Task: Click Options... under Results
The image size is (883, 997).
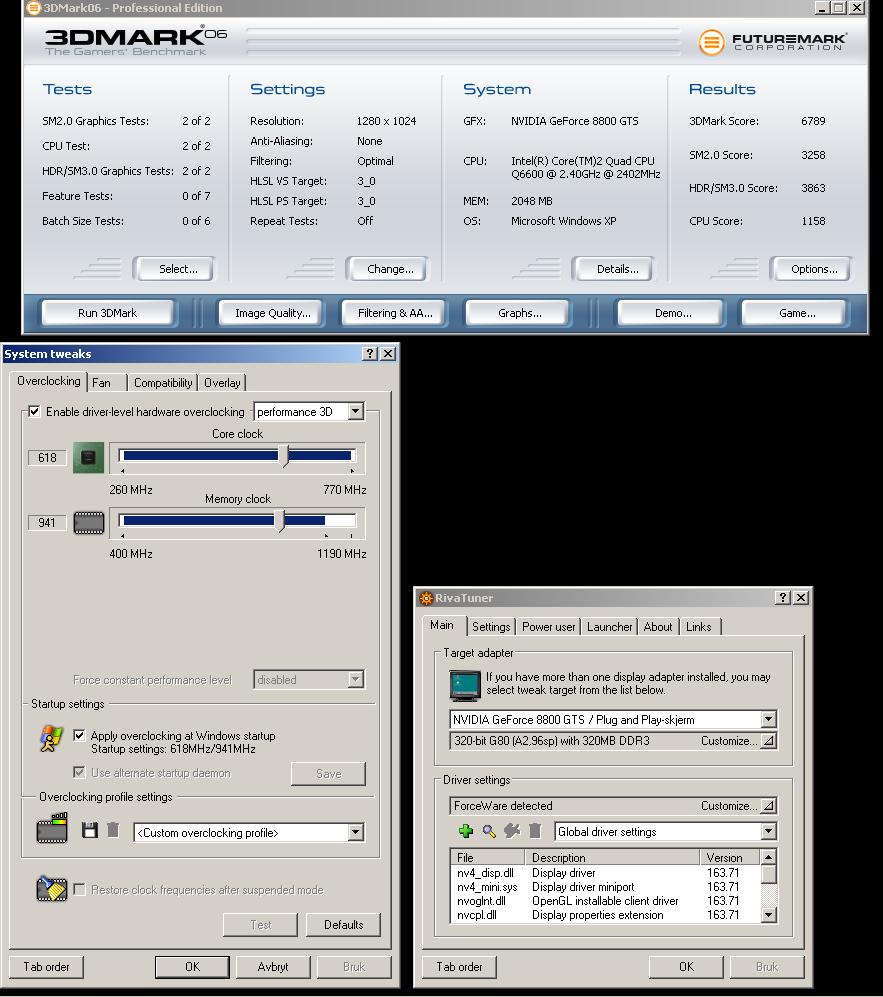Action: coord(811,269)
